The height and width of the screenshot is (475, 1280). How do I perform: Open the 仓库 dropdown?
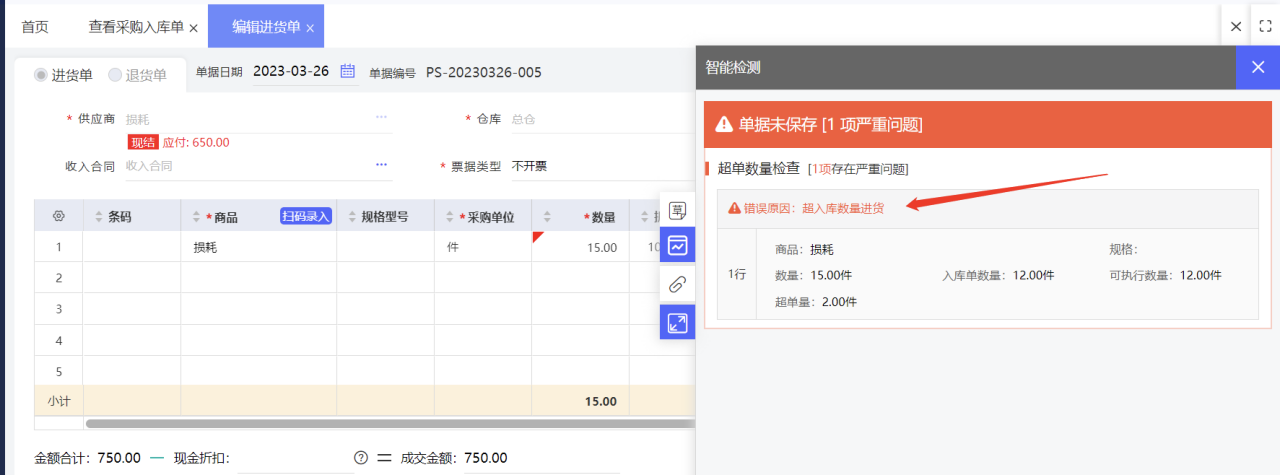coord(603,119)
